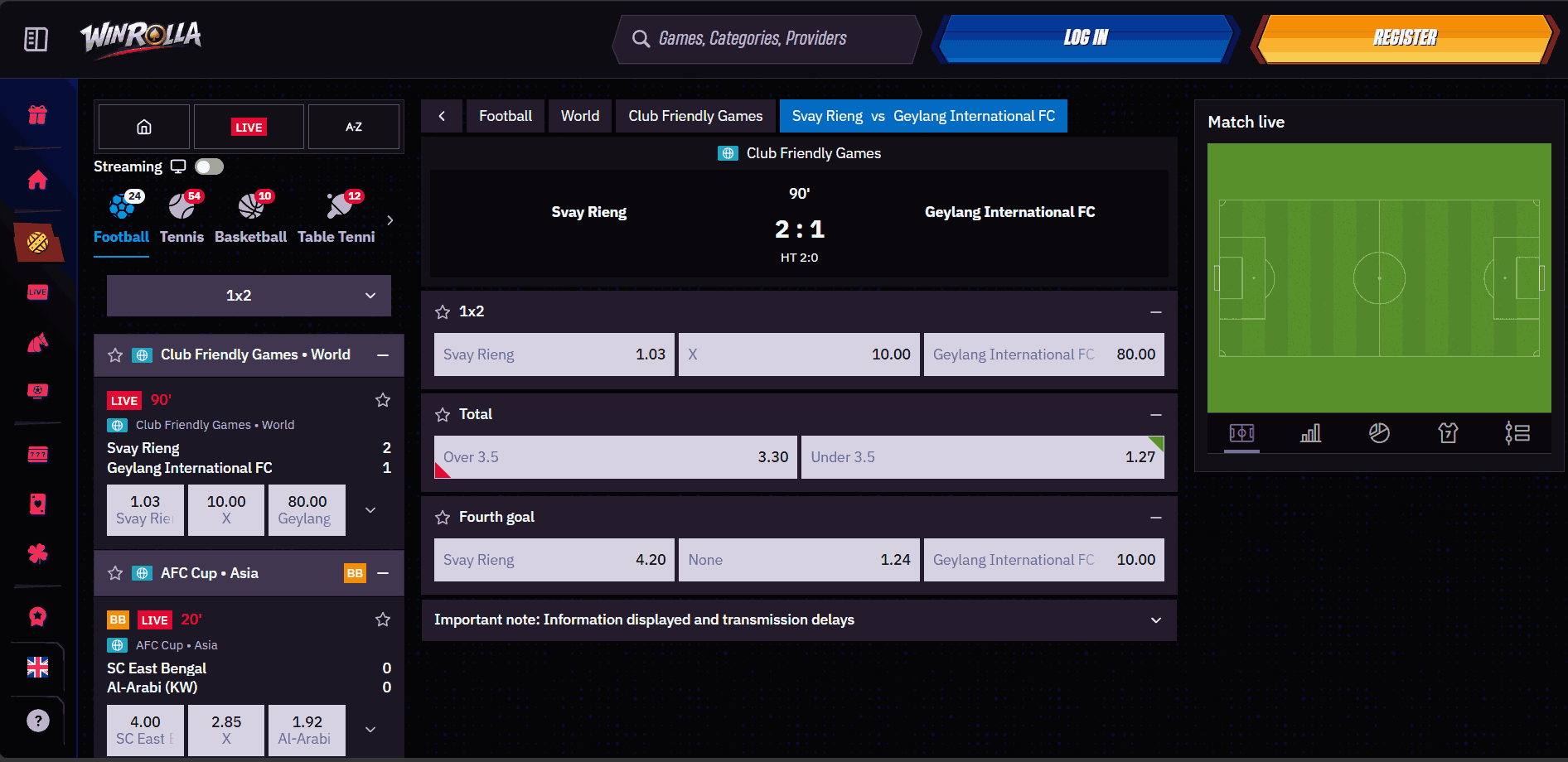Screen dimensions: 1568x762
Task: Show bar chart statistics in Match live
Action: [1310, 433]
